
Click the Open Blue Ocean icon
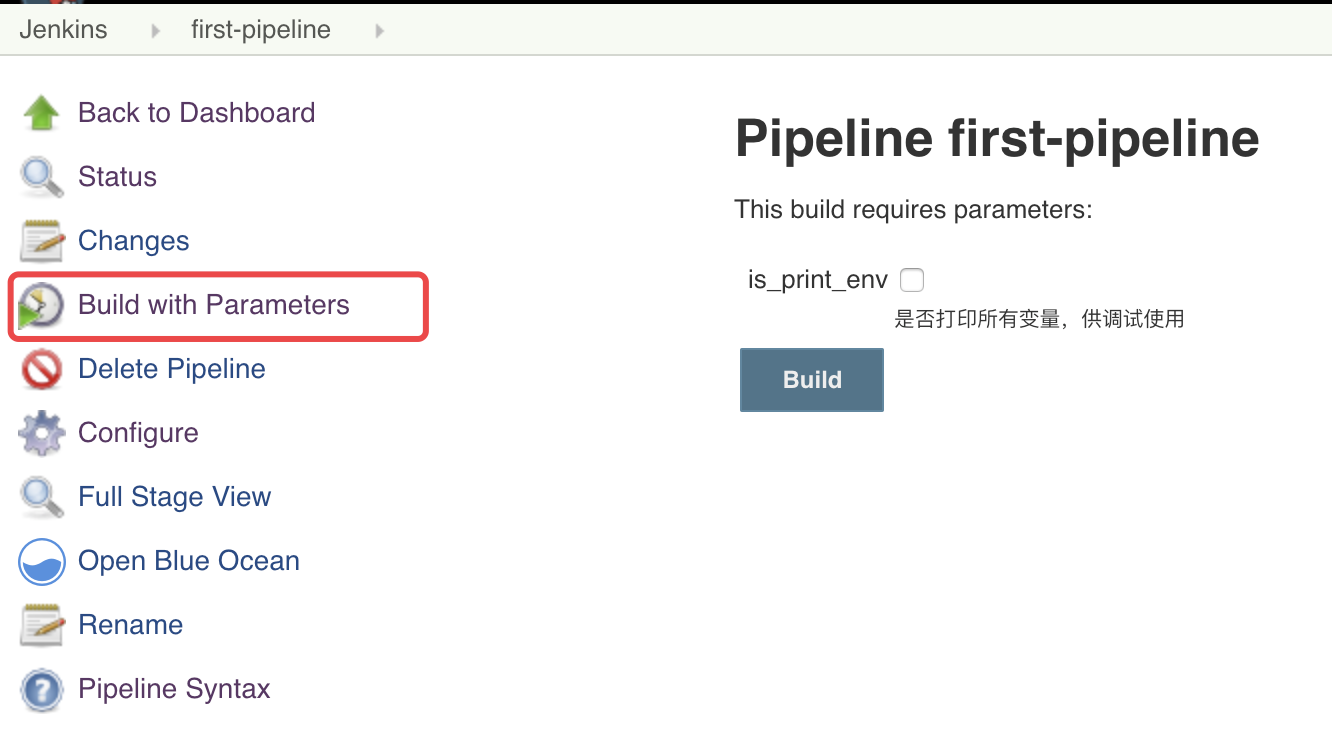coord(41,561)
